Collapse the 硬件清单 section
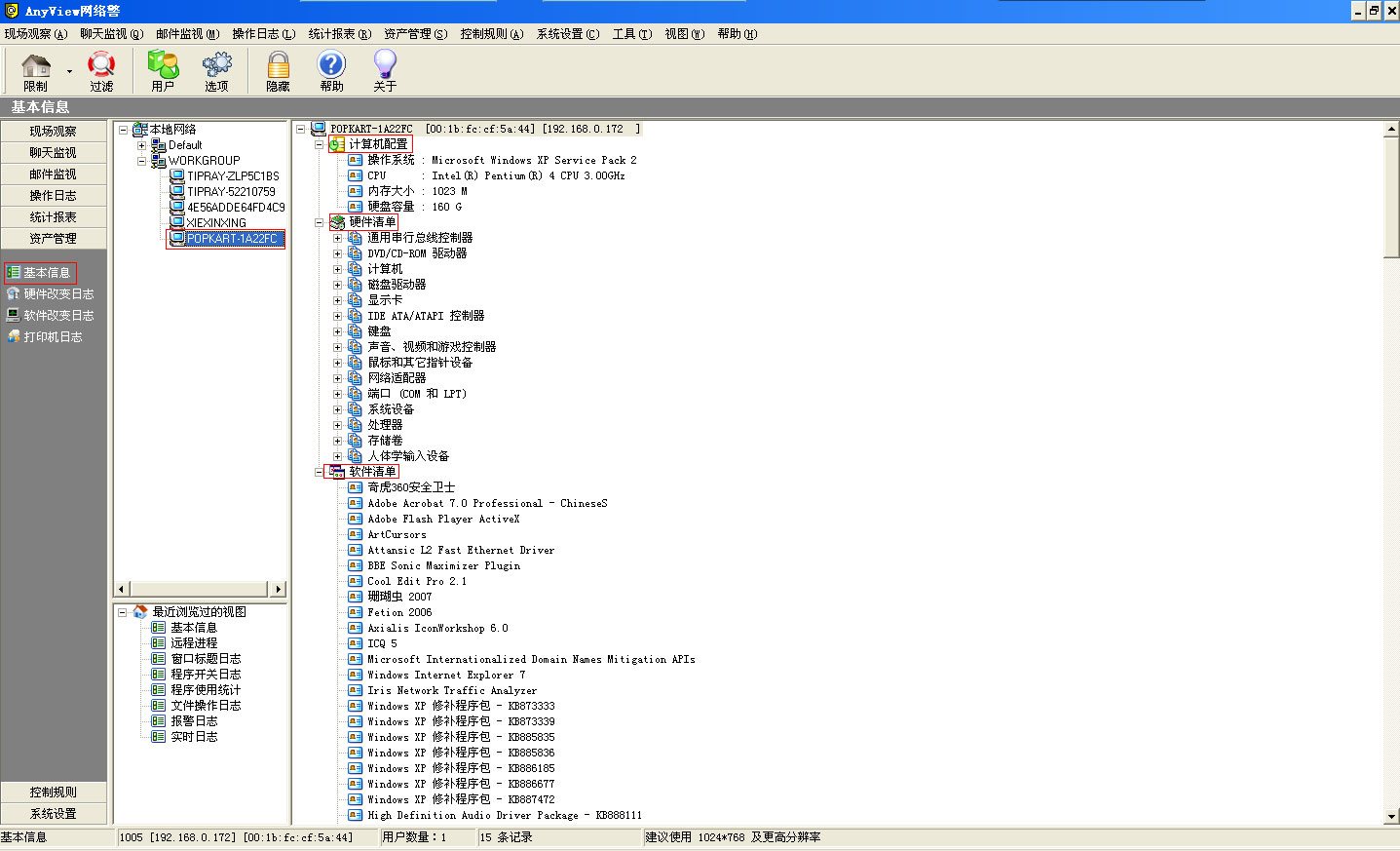1400x851 pixels. [319, 222]
